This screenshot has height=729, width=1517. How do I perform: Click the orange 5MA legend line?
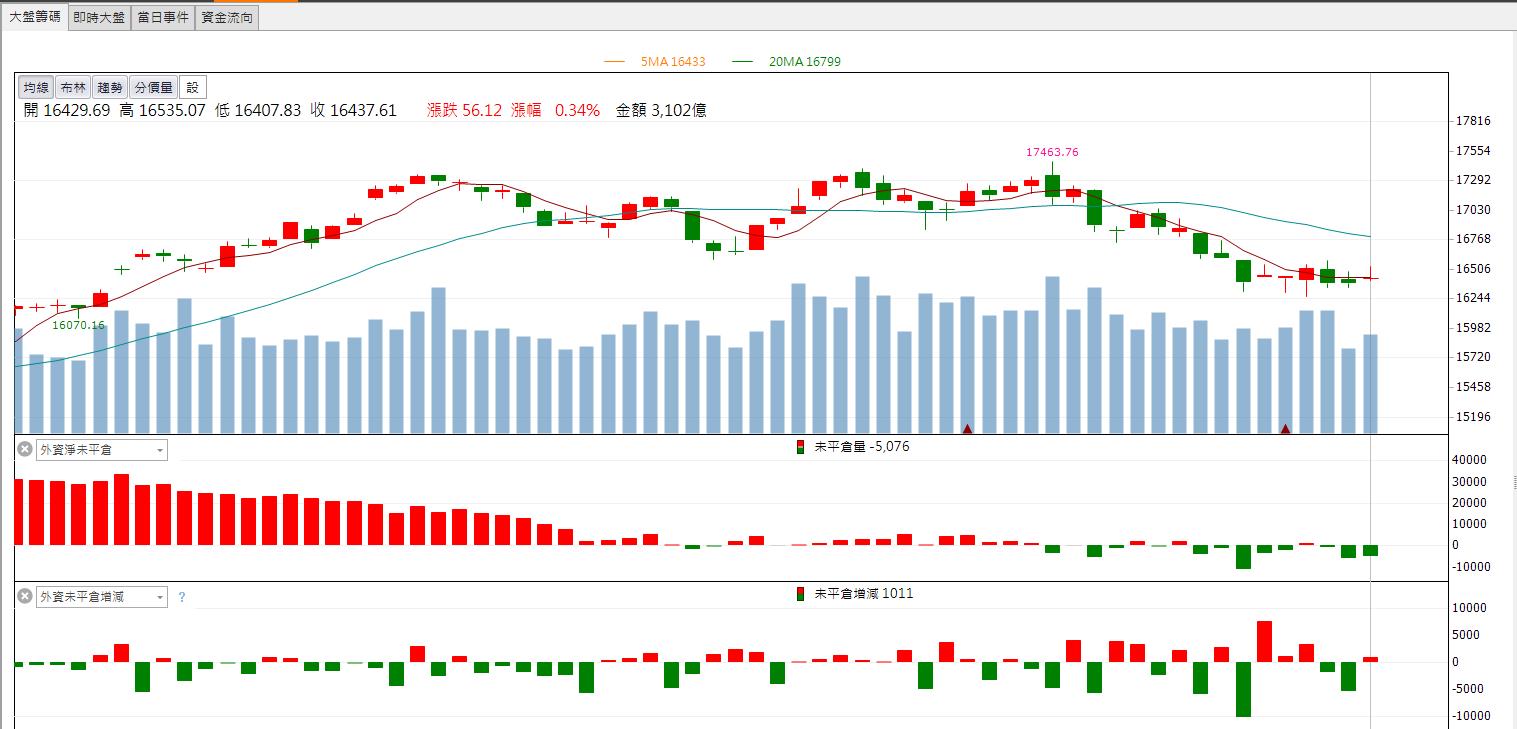pos(615,62)
